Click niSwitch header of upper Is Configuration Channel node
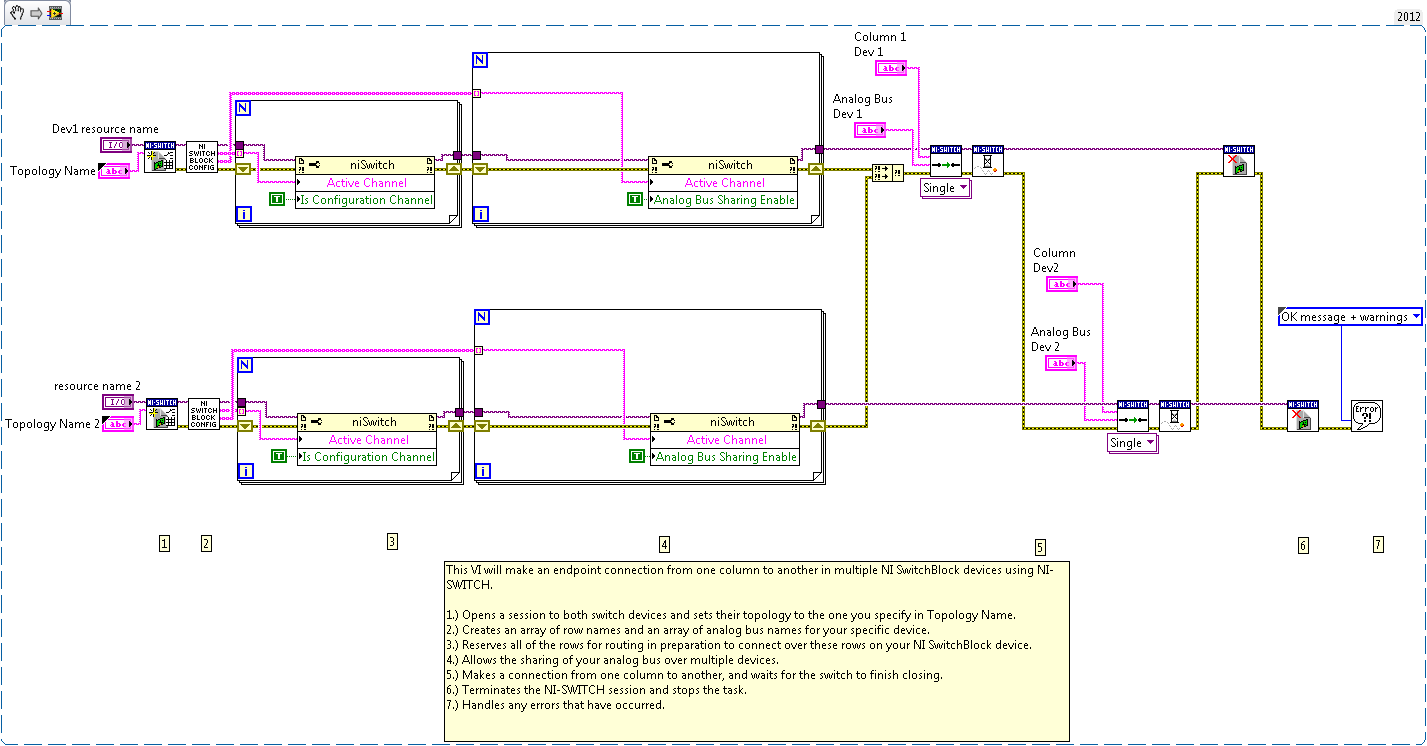 [366, 165]
